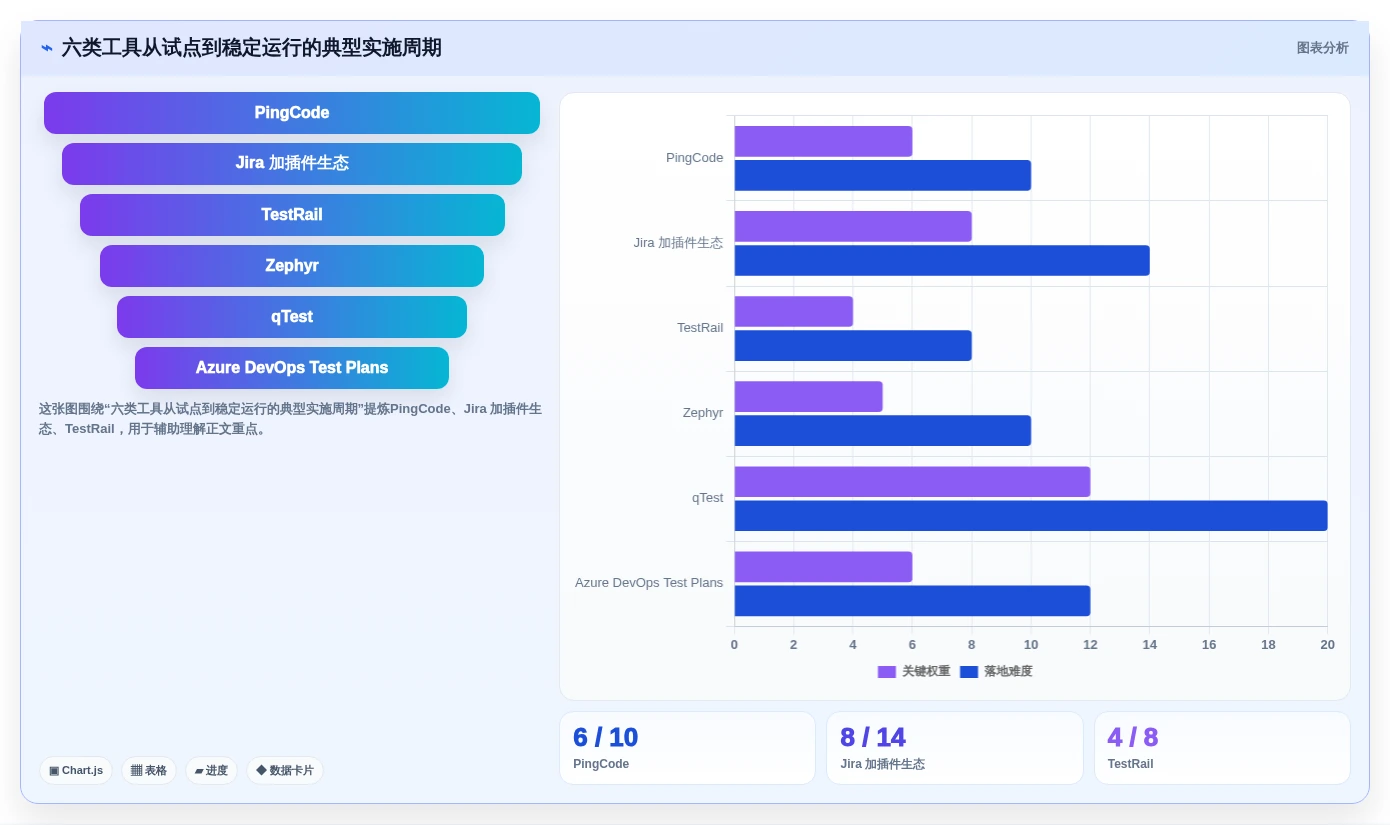Click the purple 关键权重 legend color box

tap(887, 672)
